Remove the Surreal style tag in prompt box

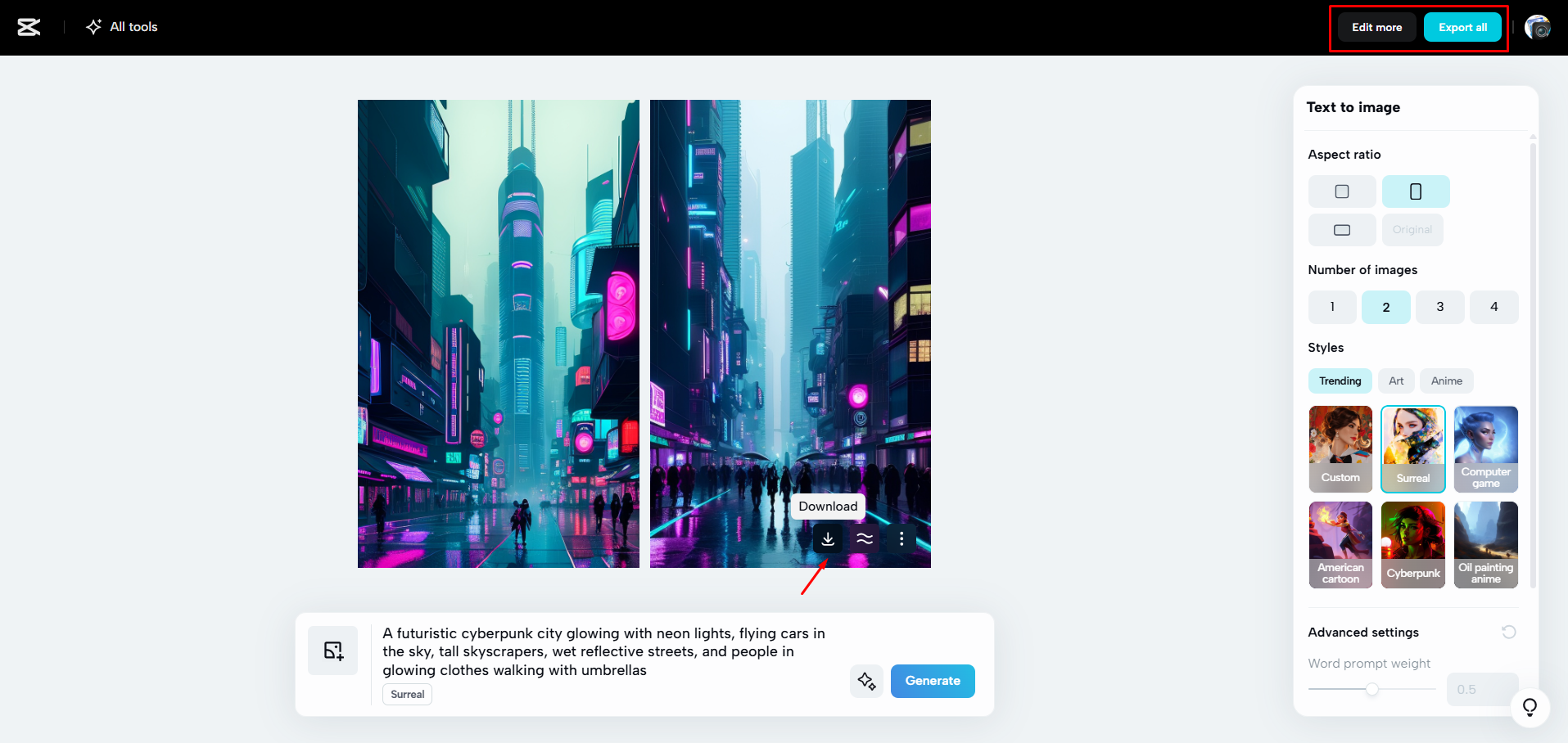tap(406, 694)
